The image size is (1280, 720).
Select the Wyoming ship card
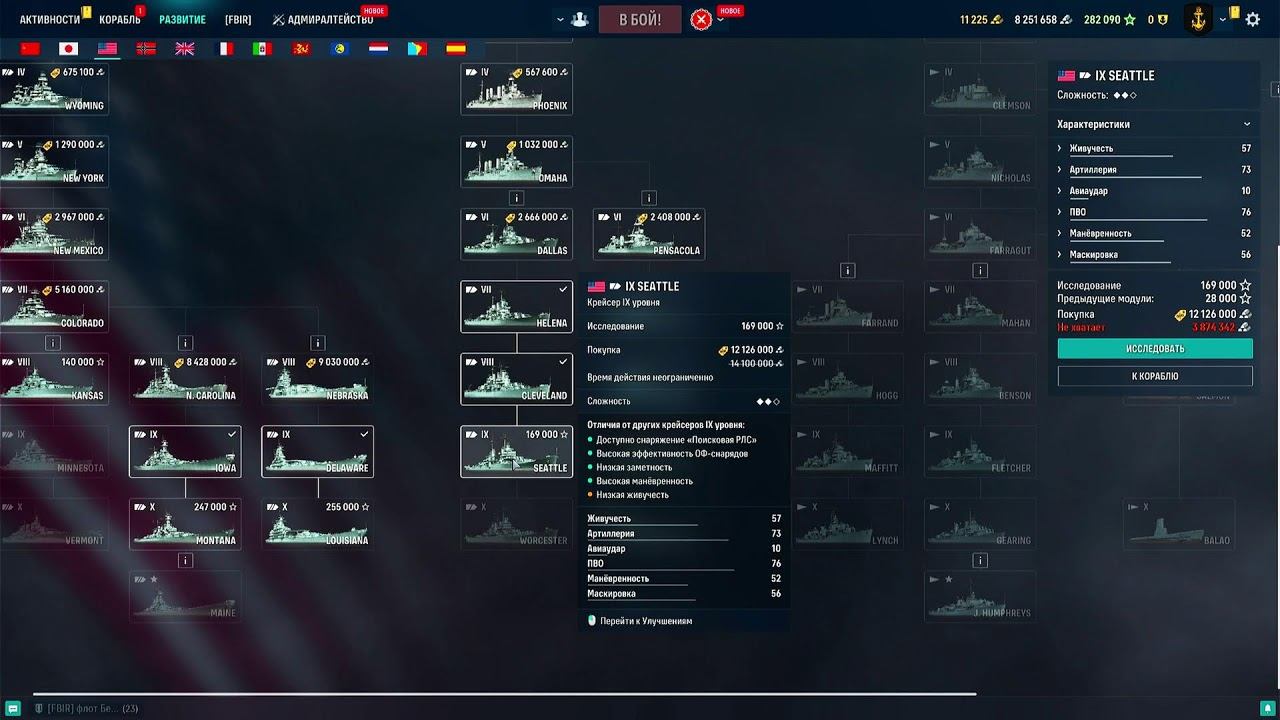[53, 89]
